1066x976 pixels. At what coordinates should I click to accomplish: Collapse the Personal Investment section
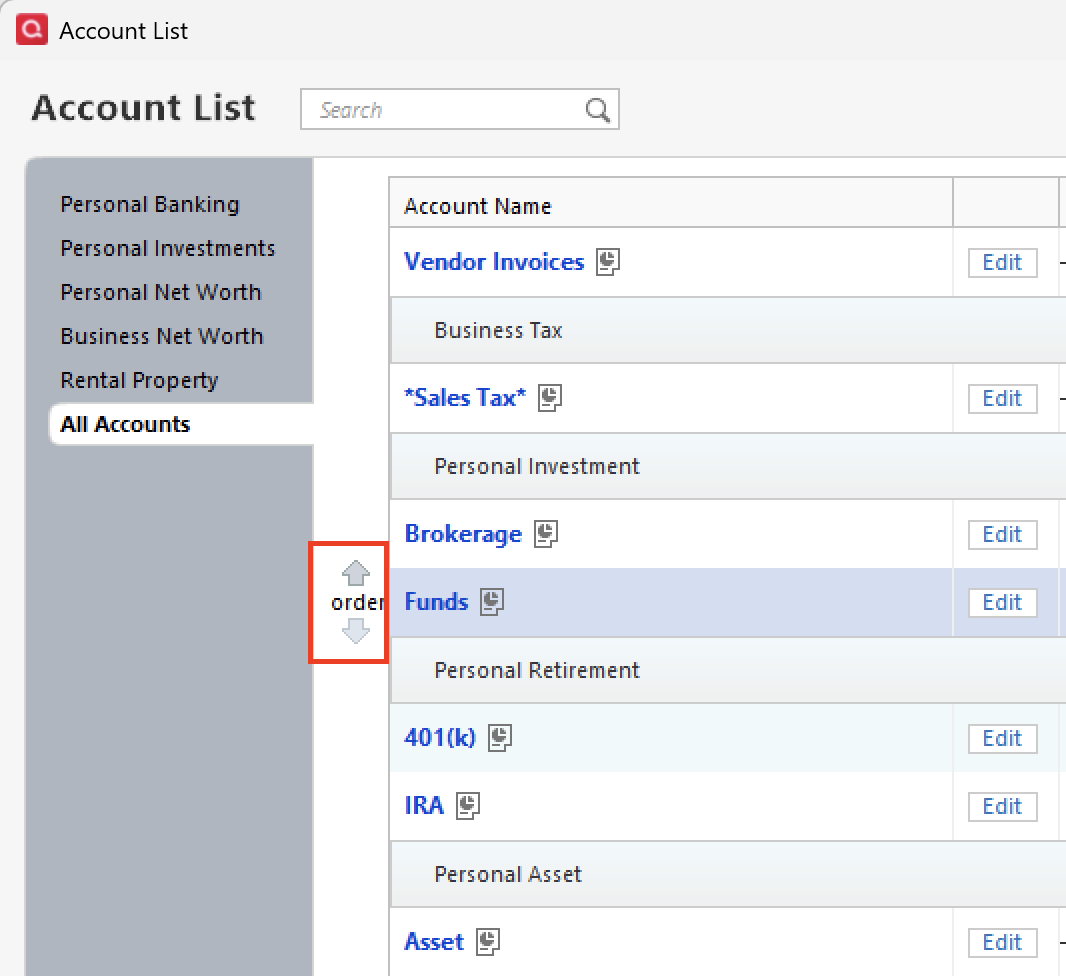[x=537, y=466]
